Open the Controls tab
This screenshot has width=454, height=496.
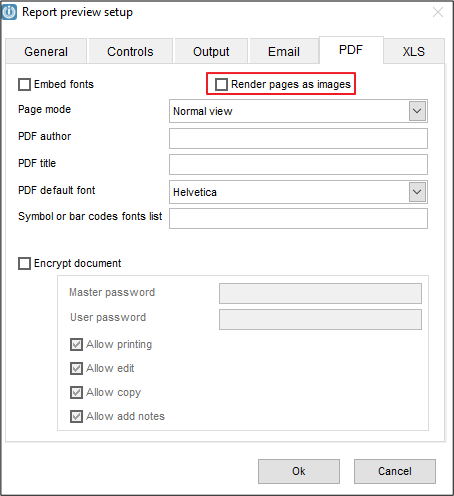[x=130, y=51]
